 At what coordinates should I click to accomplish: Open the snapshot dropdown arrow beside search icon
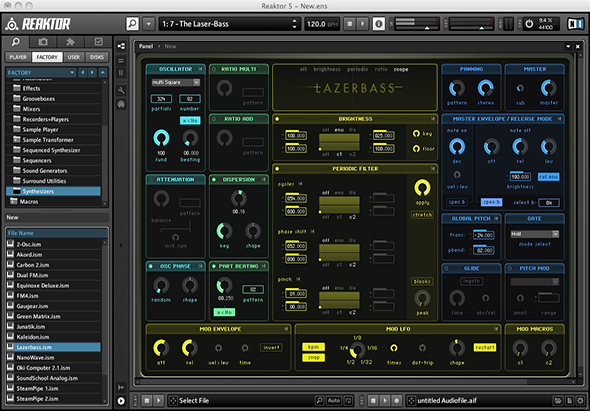pos(149,24)
